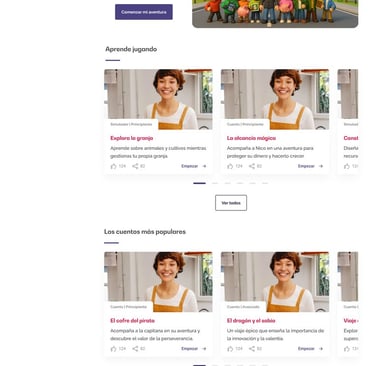The width and height of the screenshot is (375, 366).
Task: Click Cuento | Principiante tag on El cofre del pirata
Action: [x=128, y=307]
